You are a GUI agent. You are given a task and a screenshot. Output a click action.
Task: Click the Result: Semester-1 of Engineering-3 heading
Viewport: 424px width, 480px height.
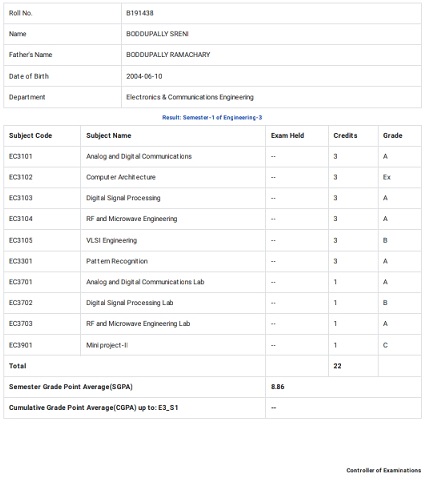tap(212, 117)
